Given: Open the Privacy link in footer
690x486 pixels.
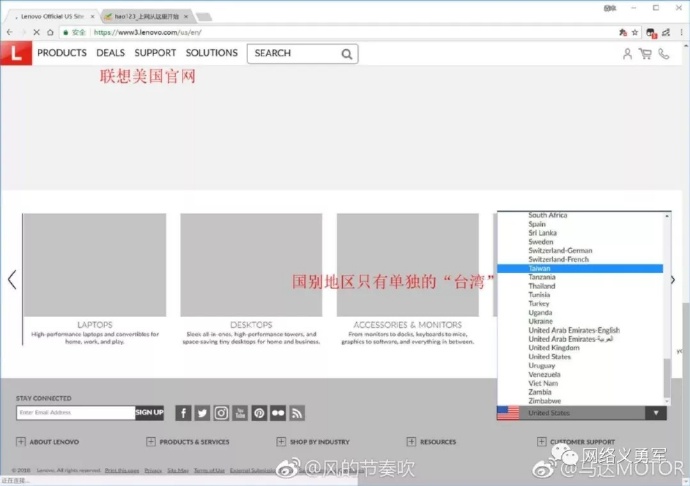Looking at the screenshot, I should pos(153,471).
